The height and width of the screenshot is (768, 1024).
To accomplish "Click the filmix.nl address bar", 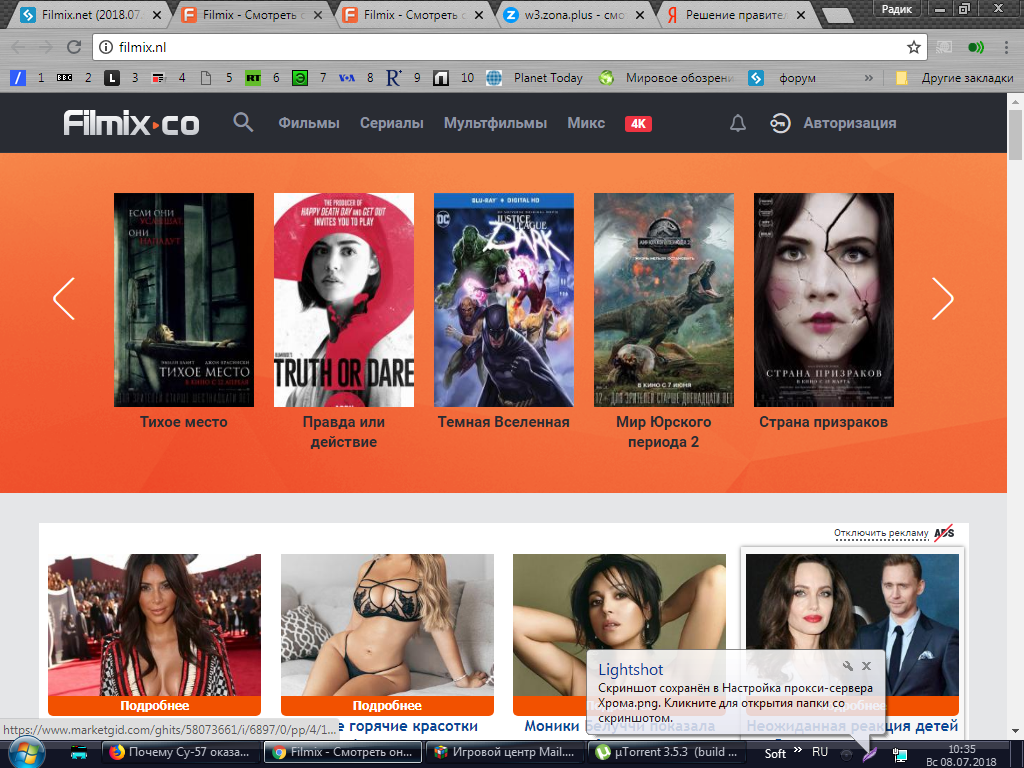I will [x=500, y=47].
